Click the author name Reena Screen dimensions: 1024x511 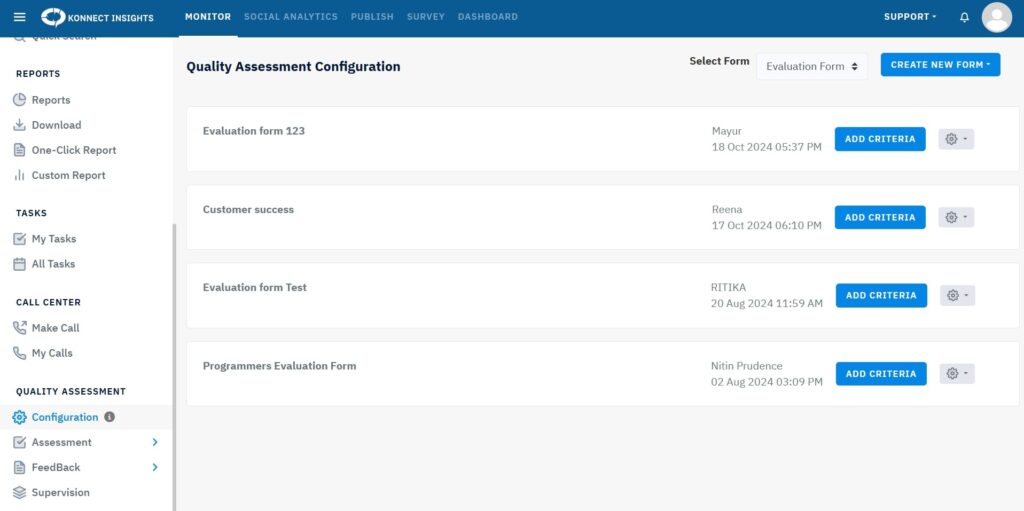coord(727,210)
